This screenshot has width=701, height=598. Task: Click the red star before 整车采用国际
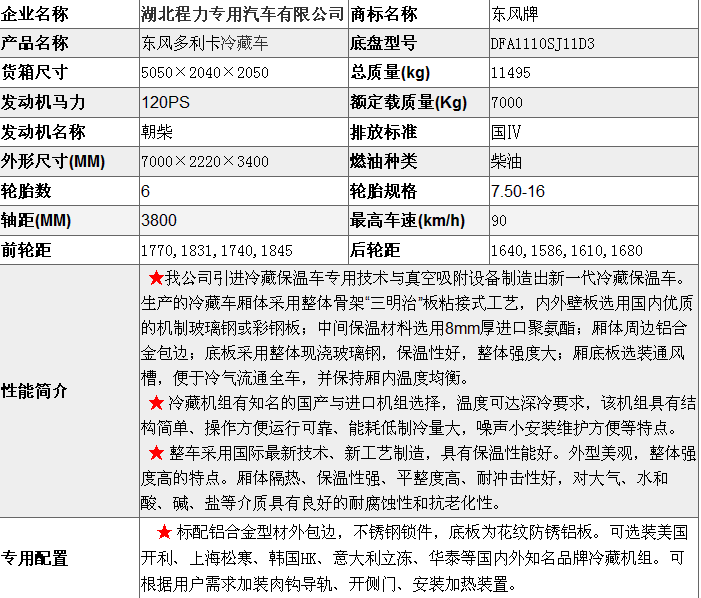[x=156, y=453]
